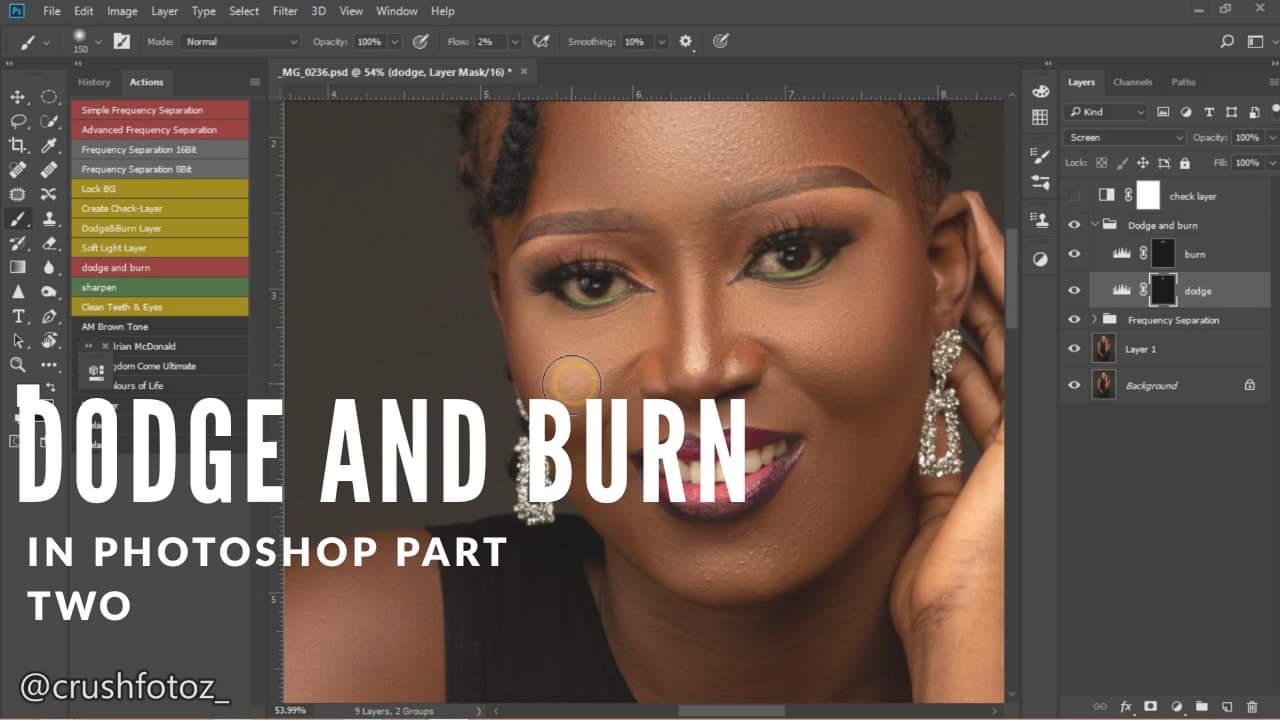Expand the Frequency Separation group
The height and width of the screenshot is (720, 1280).
[x=1095, y=320]
